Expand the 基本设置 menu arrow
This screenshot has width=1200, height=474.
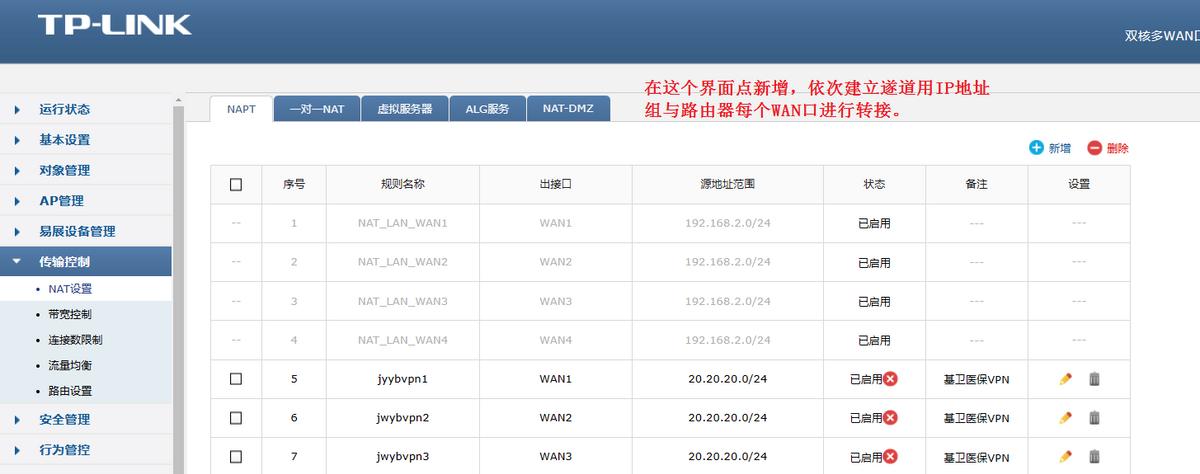[17, 140]
